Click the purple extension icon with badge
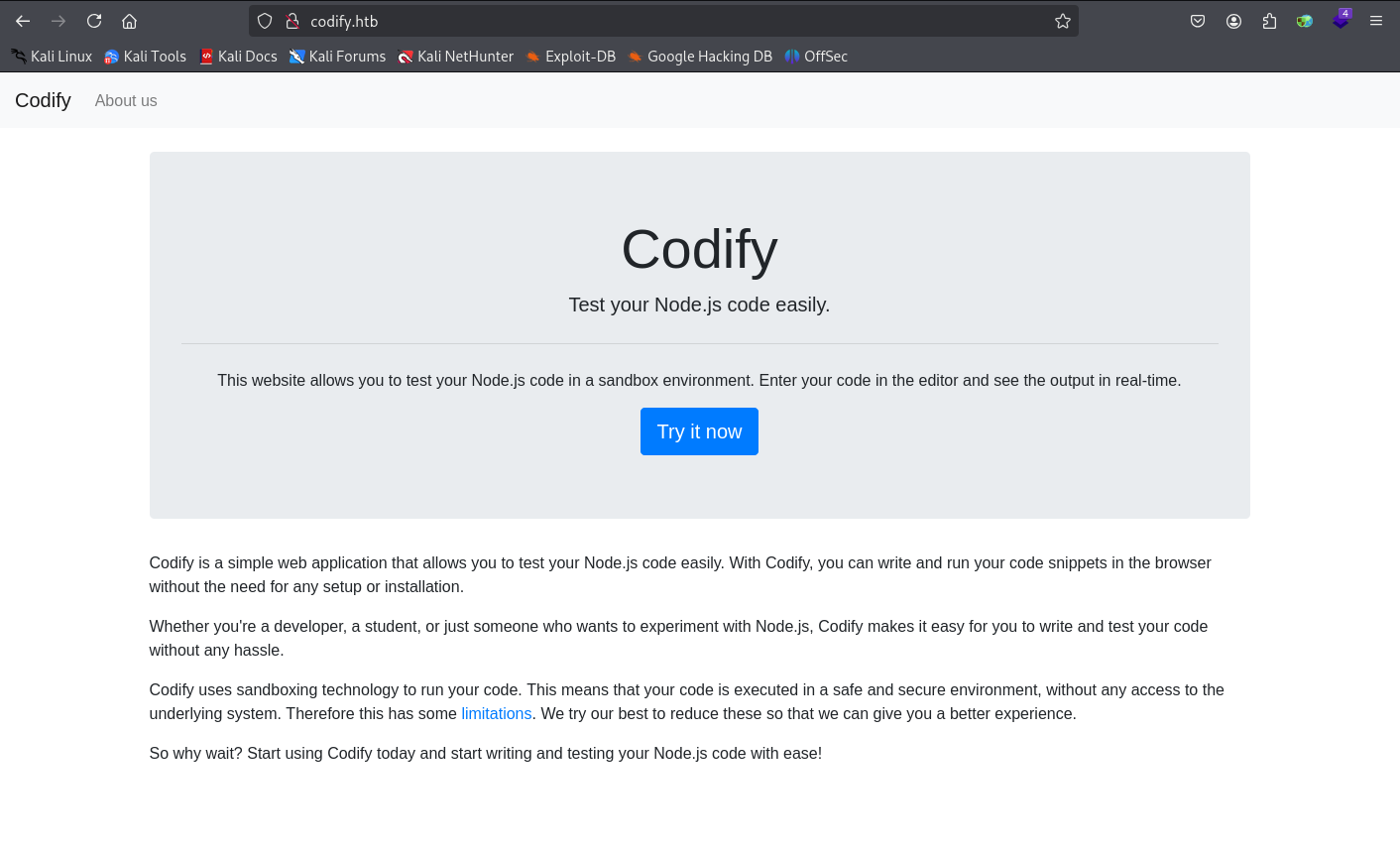Viewport: 1400px width, 855px height. pos(1341,19)
